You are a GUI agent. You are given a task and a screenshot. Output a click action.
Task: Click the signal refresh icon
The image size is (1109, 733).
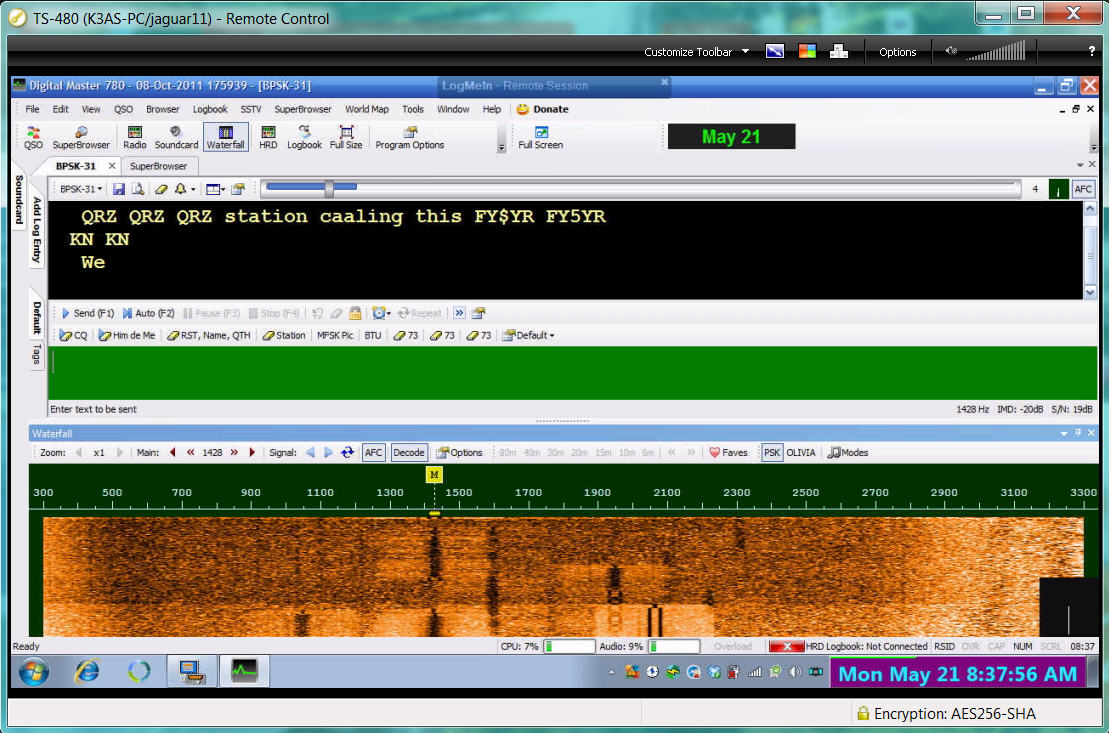point(347,453)
